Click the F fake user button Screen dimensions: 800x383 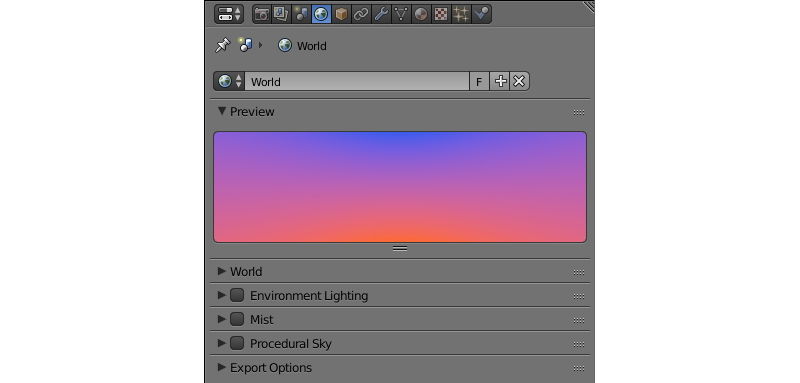click(x=479, y=82)
